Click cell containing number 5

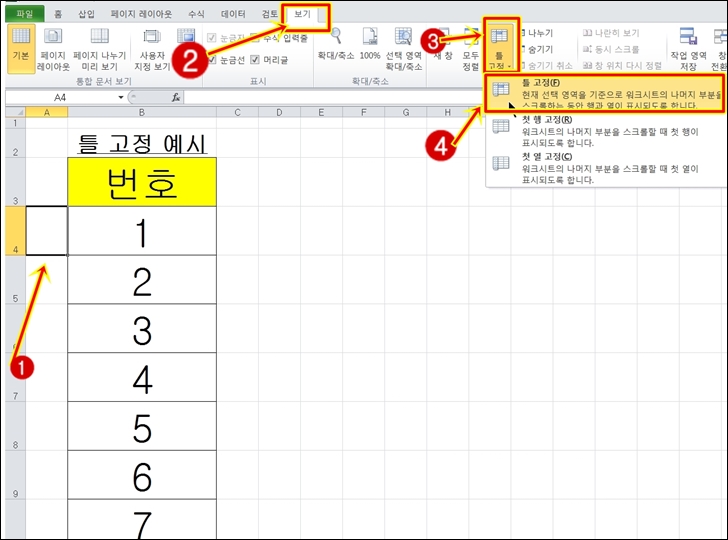[142, 426]
